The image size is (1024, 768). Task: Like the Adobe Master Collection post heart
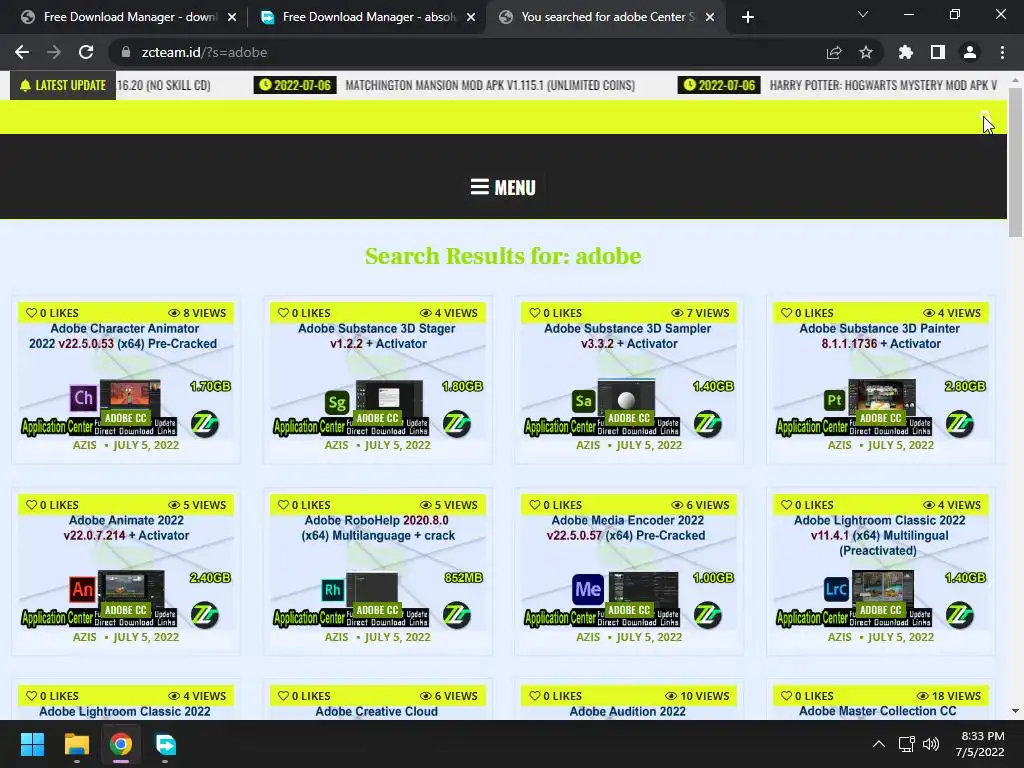786,696
